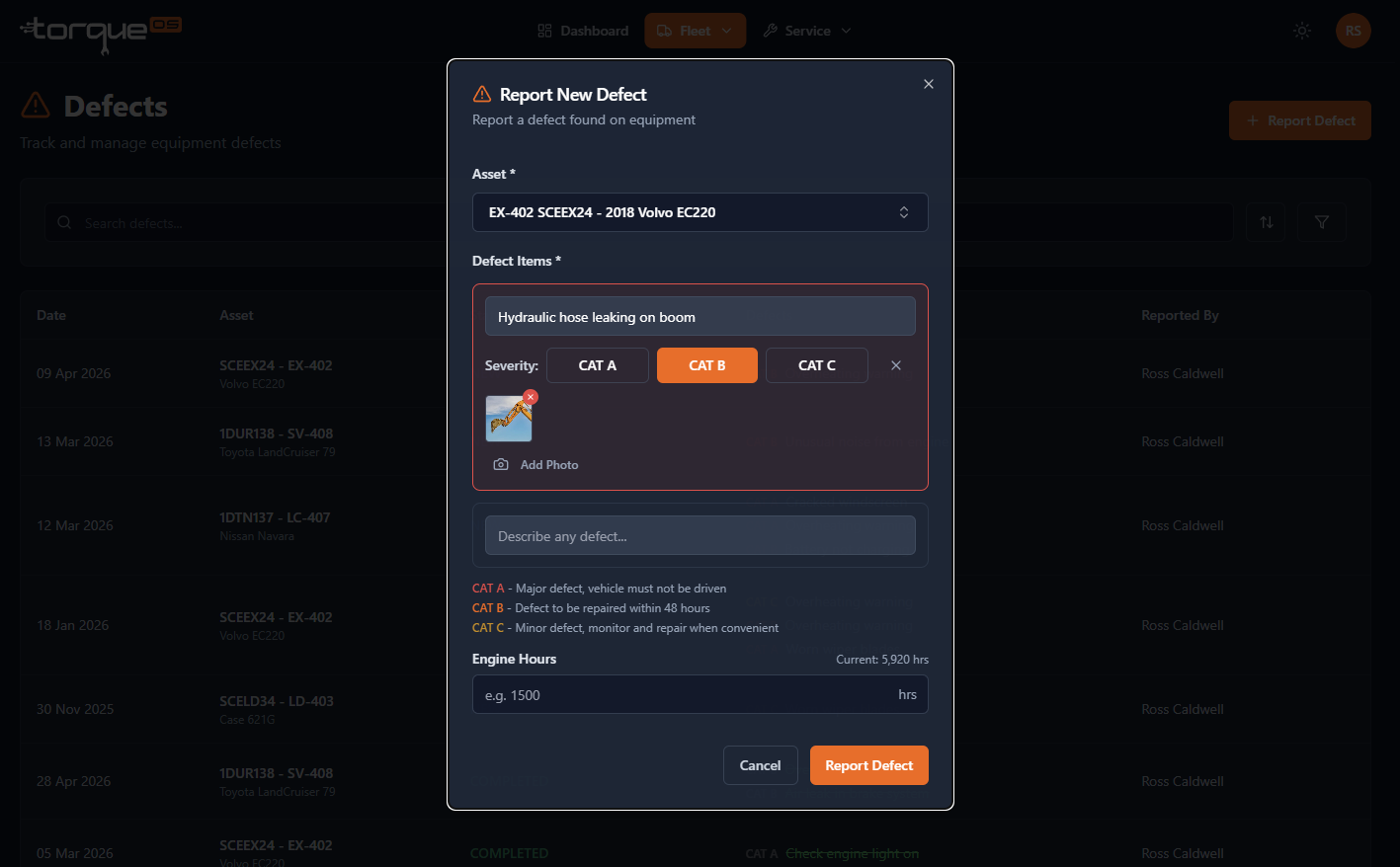The height and width of the screenshot is (867, 1400).
Task: Click the Service wrench icon
Action: [771, 31]
